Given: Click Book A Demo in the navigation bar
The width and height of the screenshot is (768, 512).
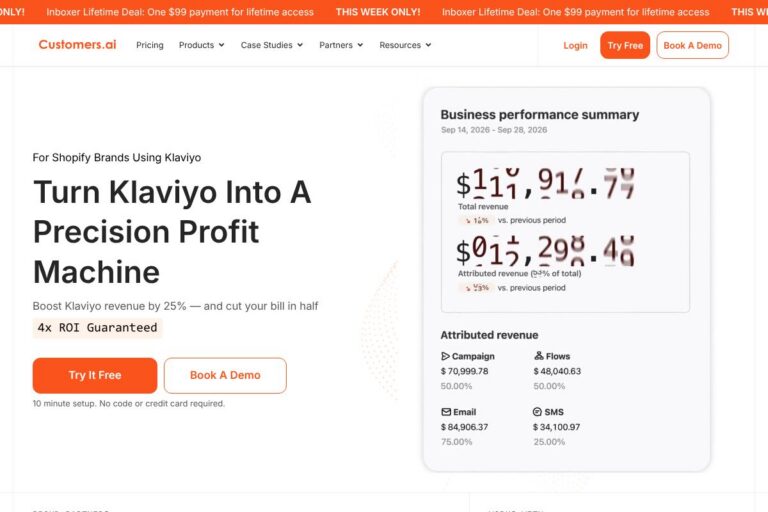Looking at the screenshot, I should [692, 45].
